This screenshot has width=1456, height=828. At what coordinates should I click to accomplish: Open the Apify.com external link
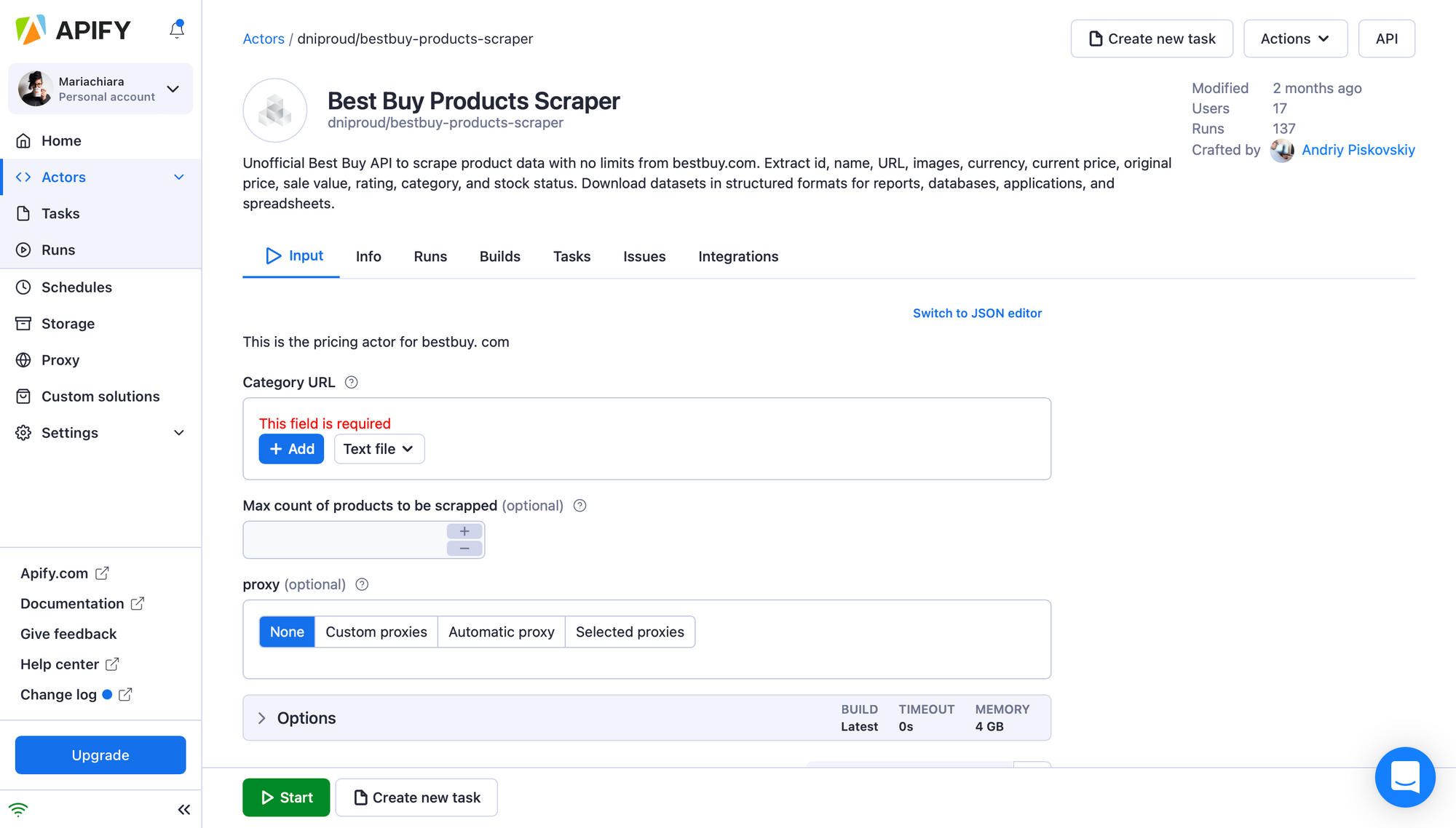click(x=64, y=573)
